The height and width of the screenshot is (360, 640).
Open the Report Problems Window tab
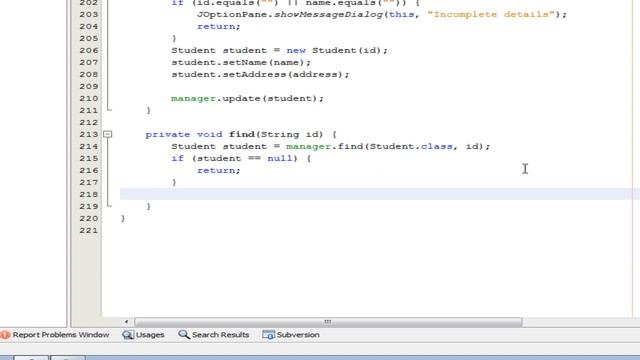coord(55,335)
